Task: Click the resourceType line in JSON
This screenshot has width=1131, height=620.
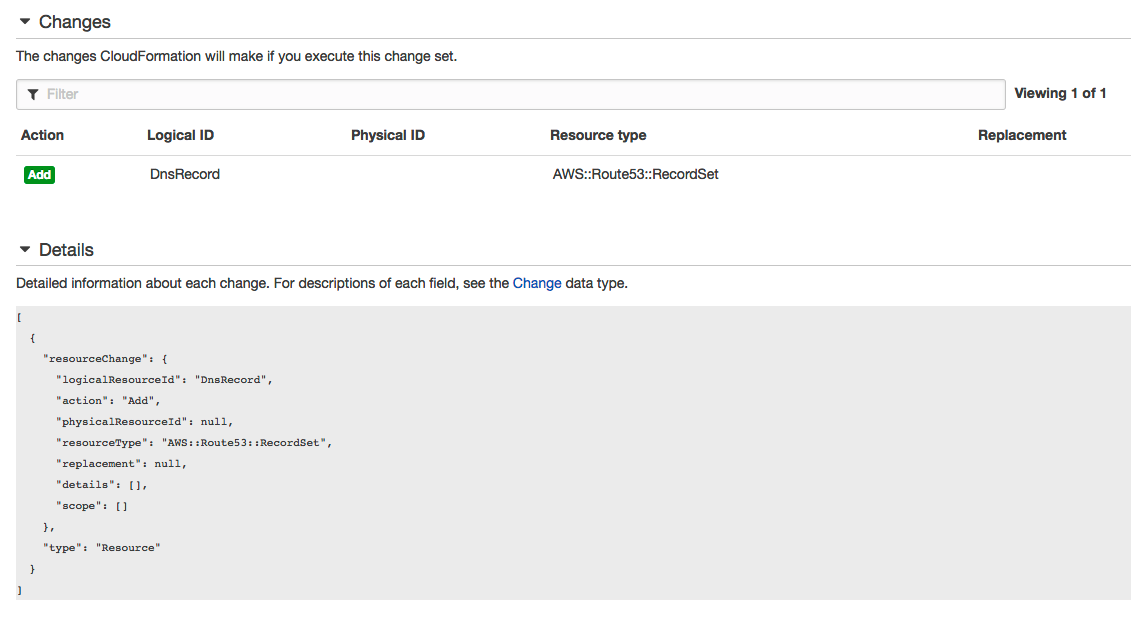Action: pyautogui.click(x=194, y=443)
